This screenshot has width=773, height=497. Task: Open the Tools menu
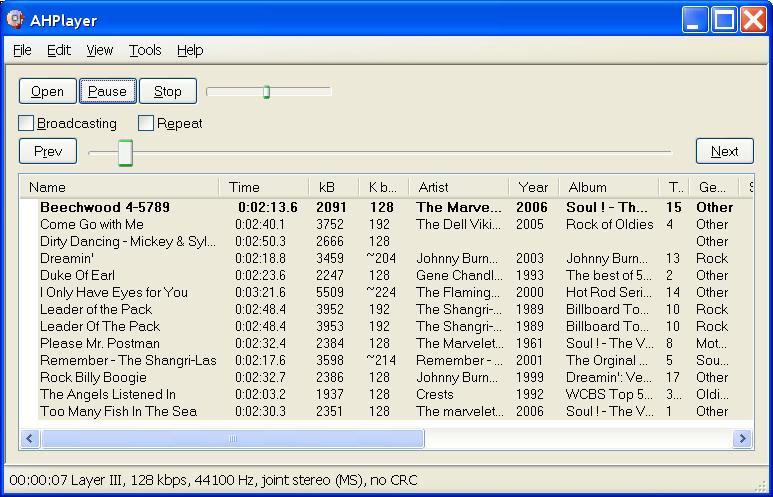click(x=145, y=50)
